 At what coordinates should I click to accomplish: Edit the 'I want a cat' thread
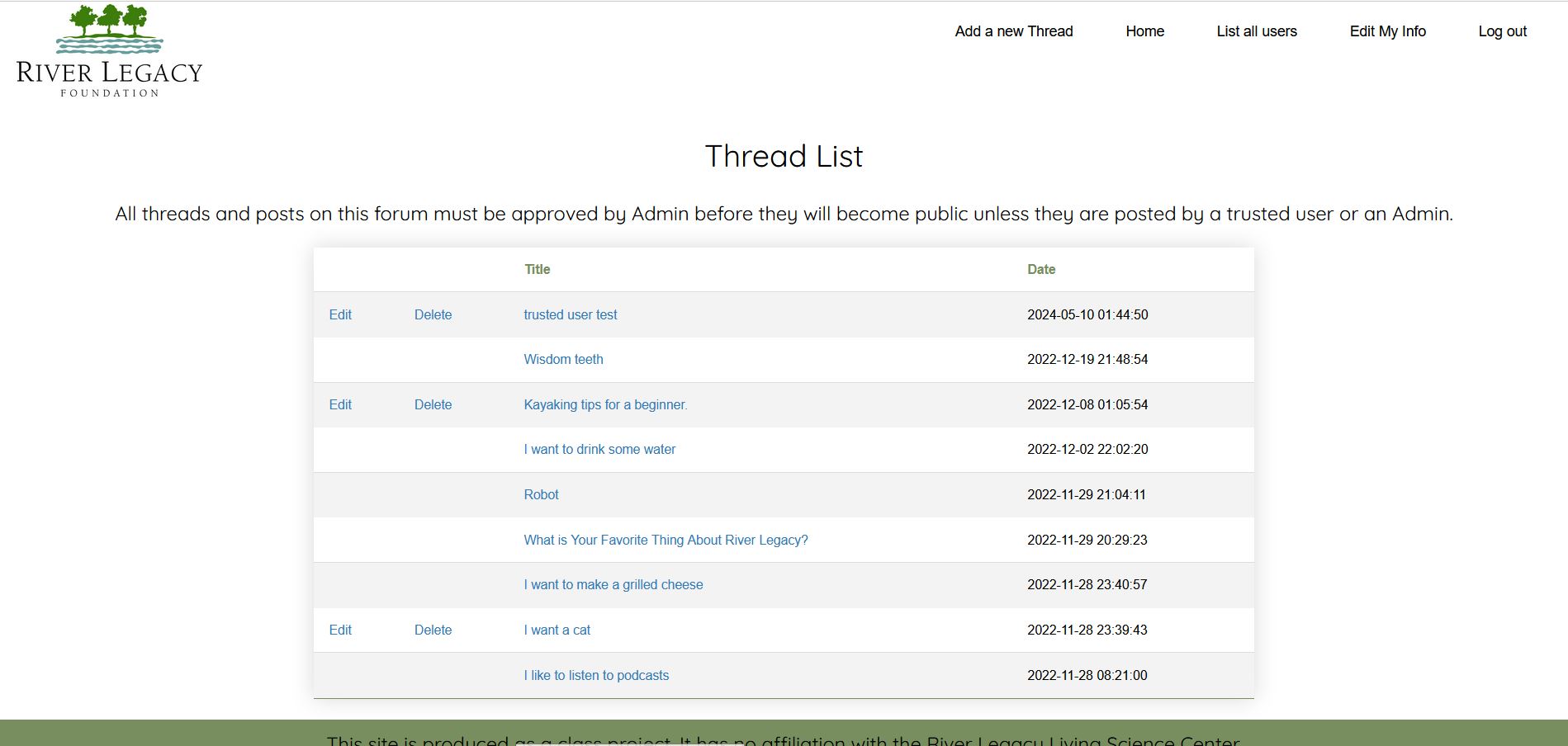[340, 630]
